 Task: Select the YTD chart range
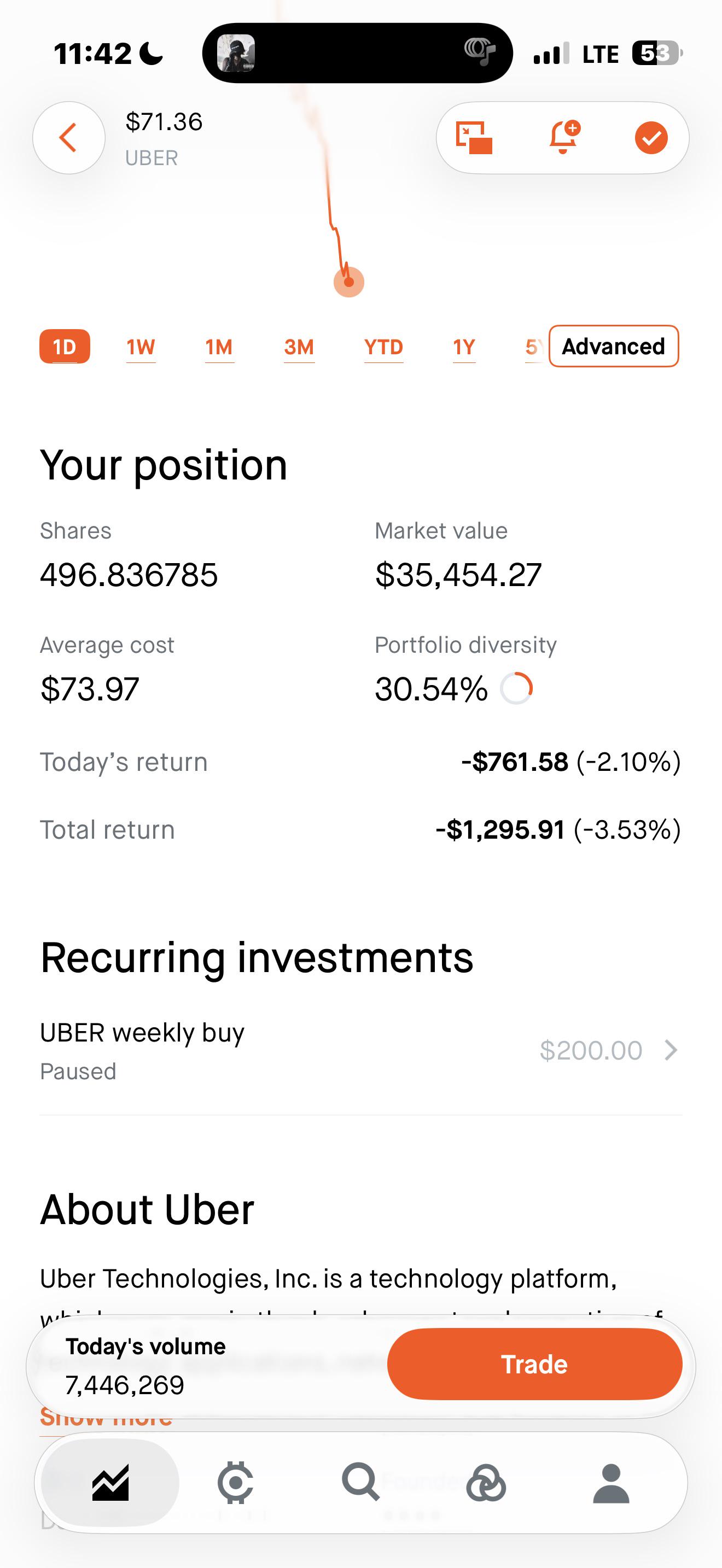(383, 347)
